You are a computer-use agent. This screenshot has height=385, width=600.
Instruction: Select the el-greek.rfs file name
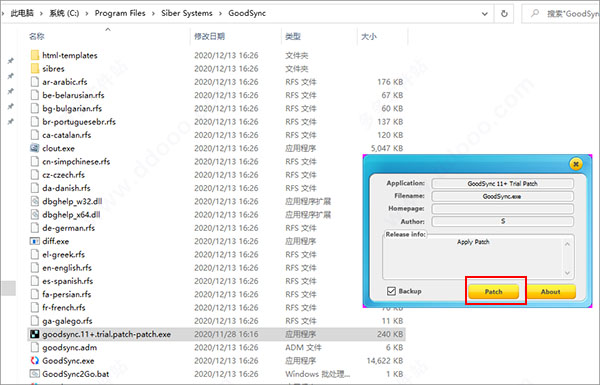[x=64, y=254]
